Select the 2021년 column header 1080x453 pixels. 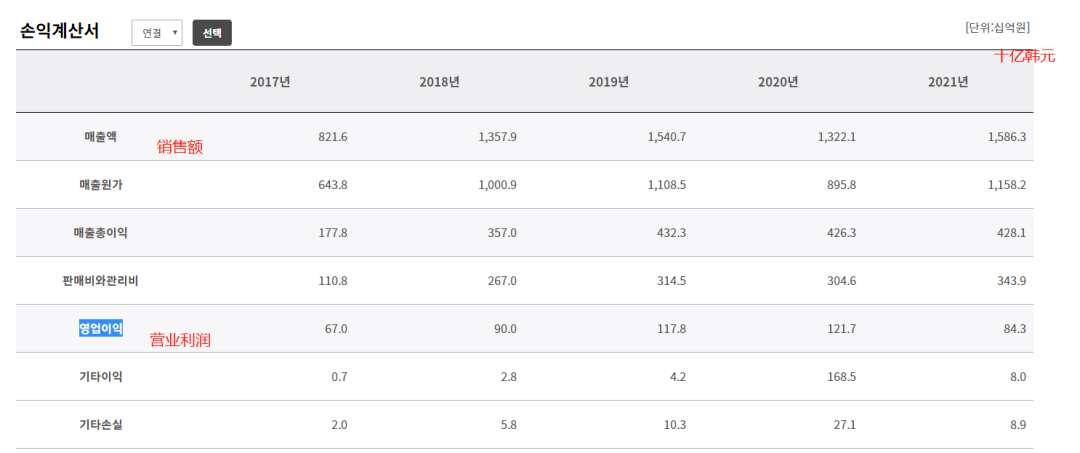(948, 82)
